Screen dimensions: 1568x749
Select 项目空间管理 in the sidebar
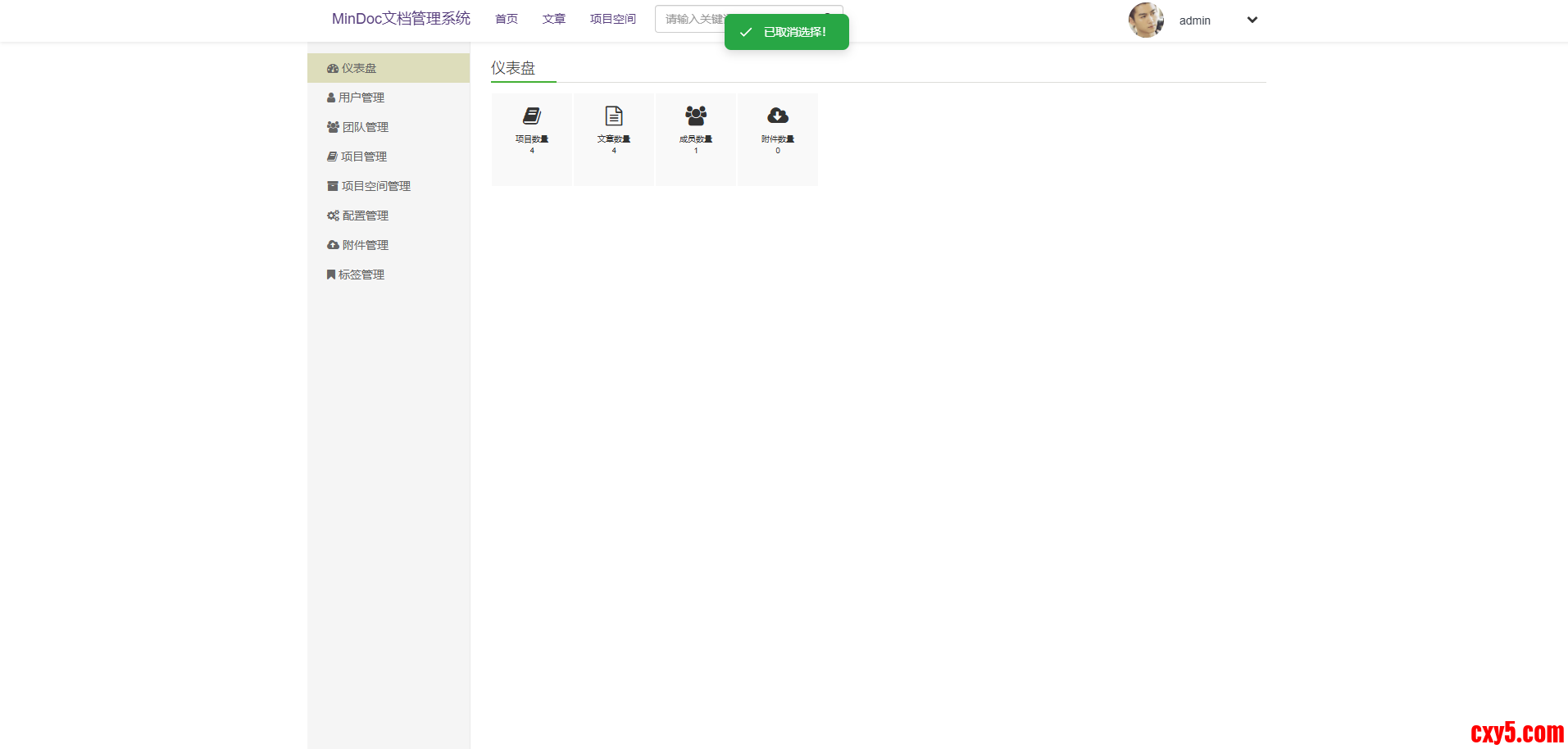[375, 186]
